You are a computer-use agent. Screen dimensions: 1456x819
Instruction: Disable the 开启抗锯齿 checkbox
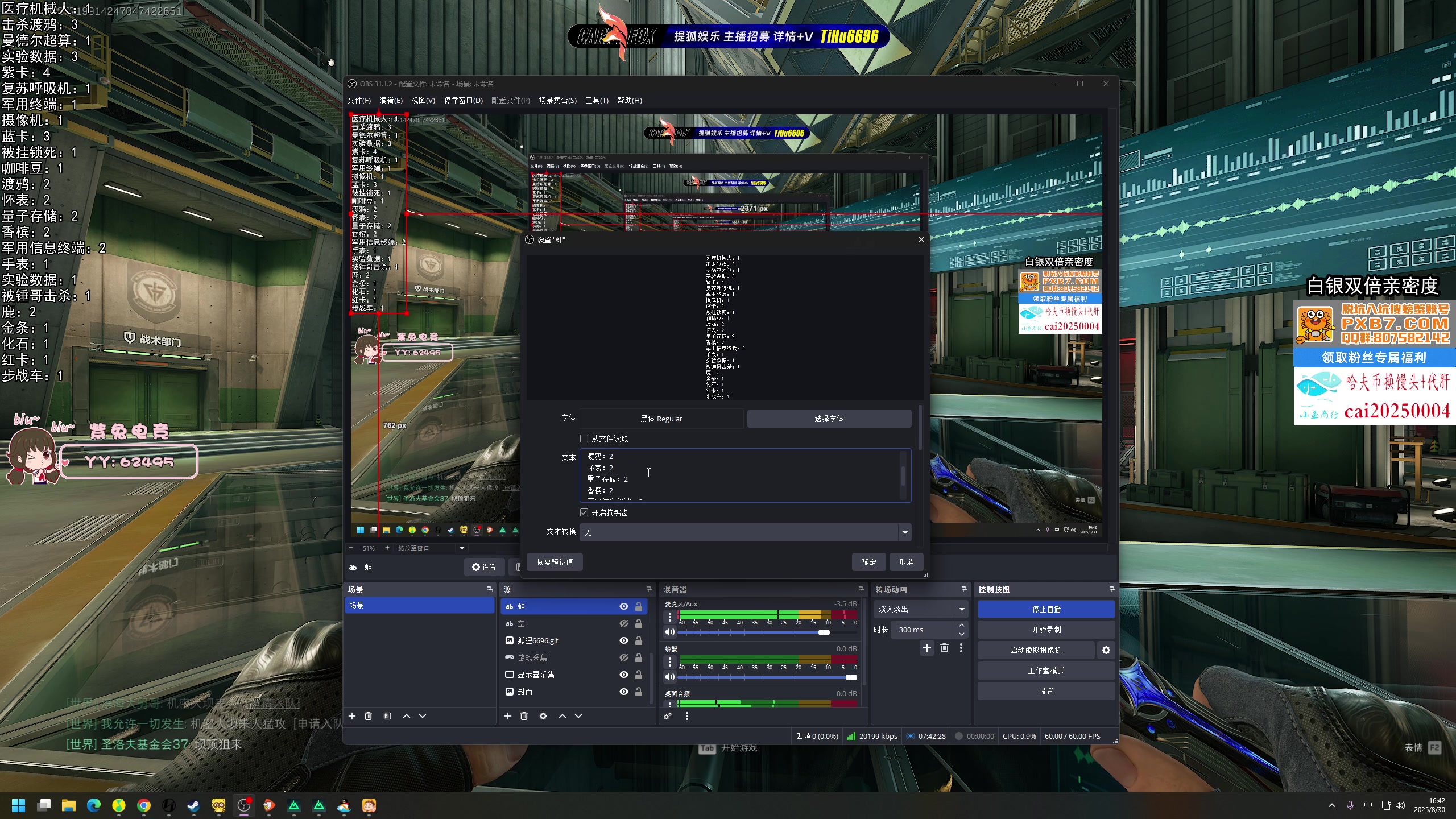click(x=584, y=512)
